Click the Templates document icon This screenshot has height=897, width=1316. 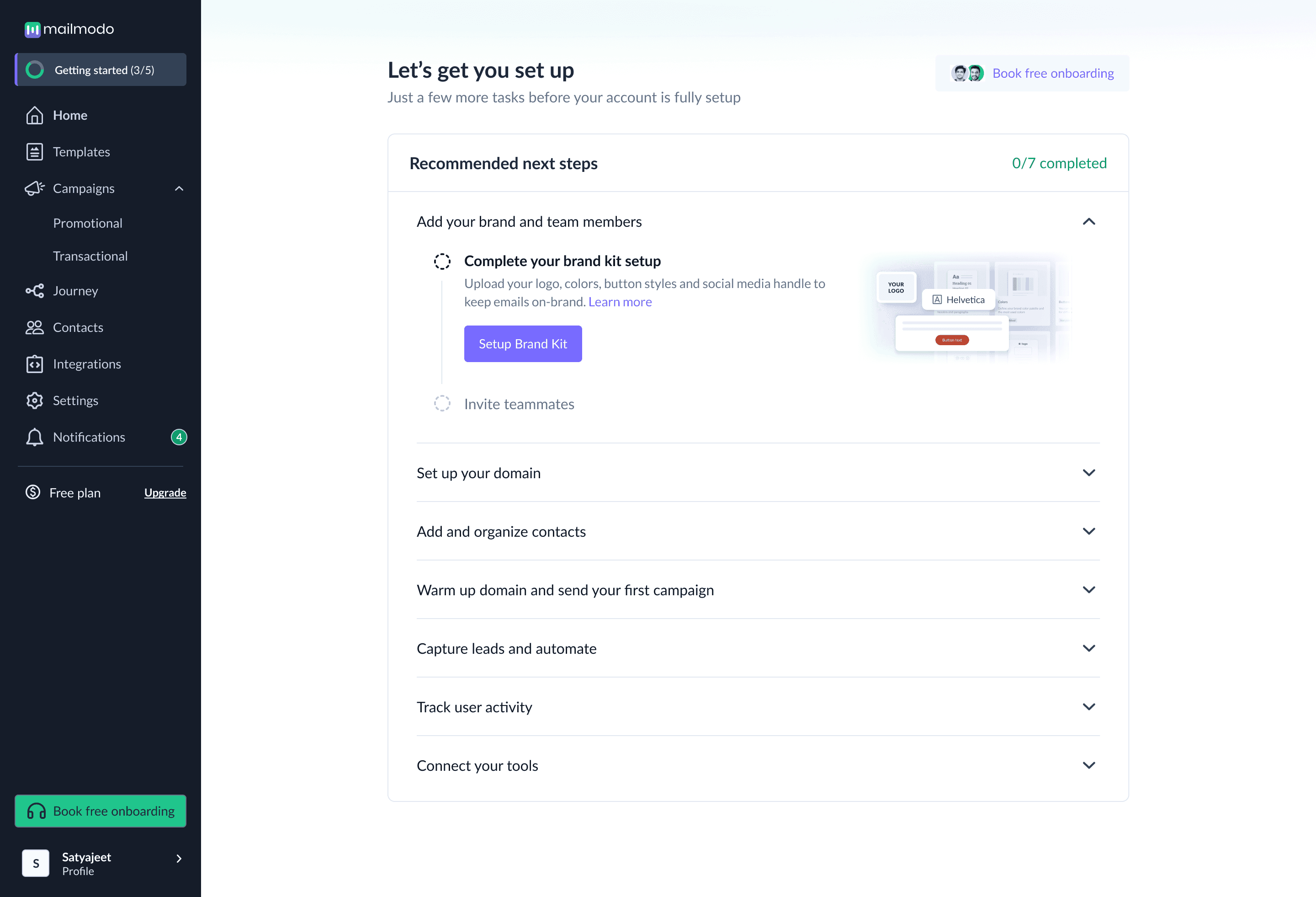pyautogui.click(x=35, y=152)
